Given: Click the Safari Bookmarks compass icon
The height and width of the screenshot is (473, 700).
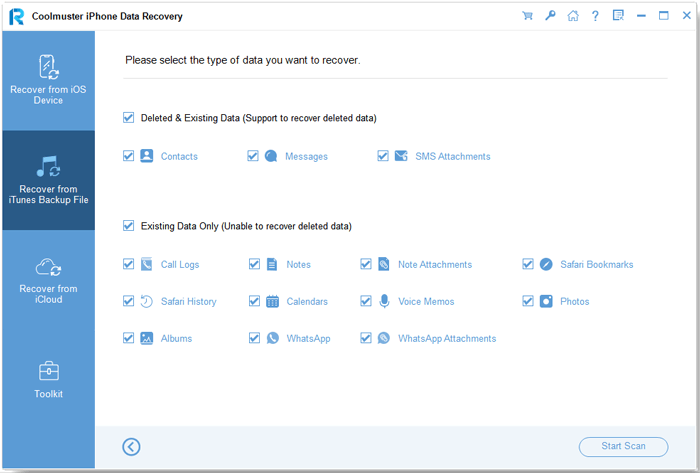Looking at the screenshot, I should click(x=546, y=265).
